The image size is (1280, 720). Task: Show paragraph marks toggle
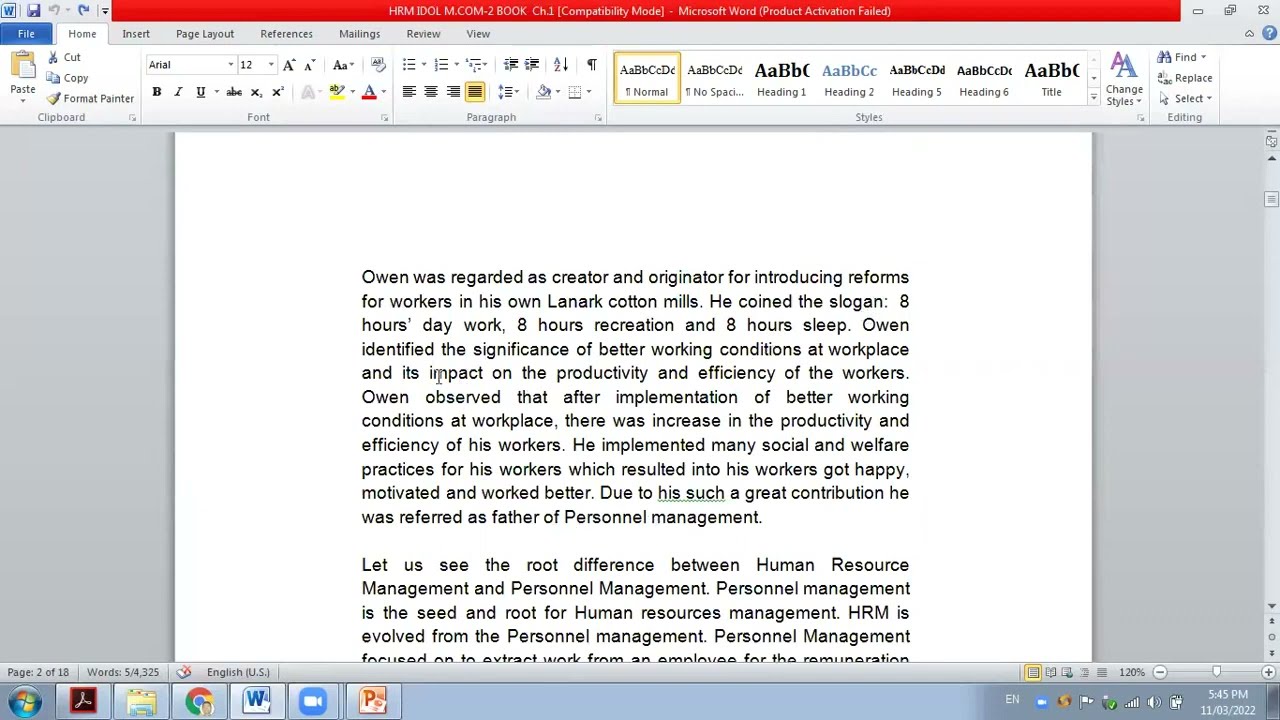pyautogui.click(x=591, y=65)
